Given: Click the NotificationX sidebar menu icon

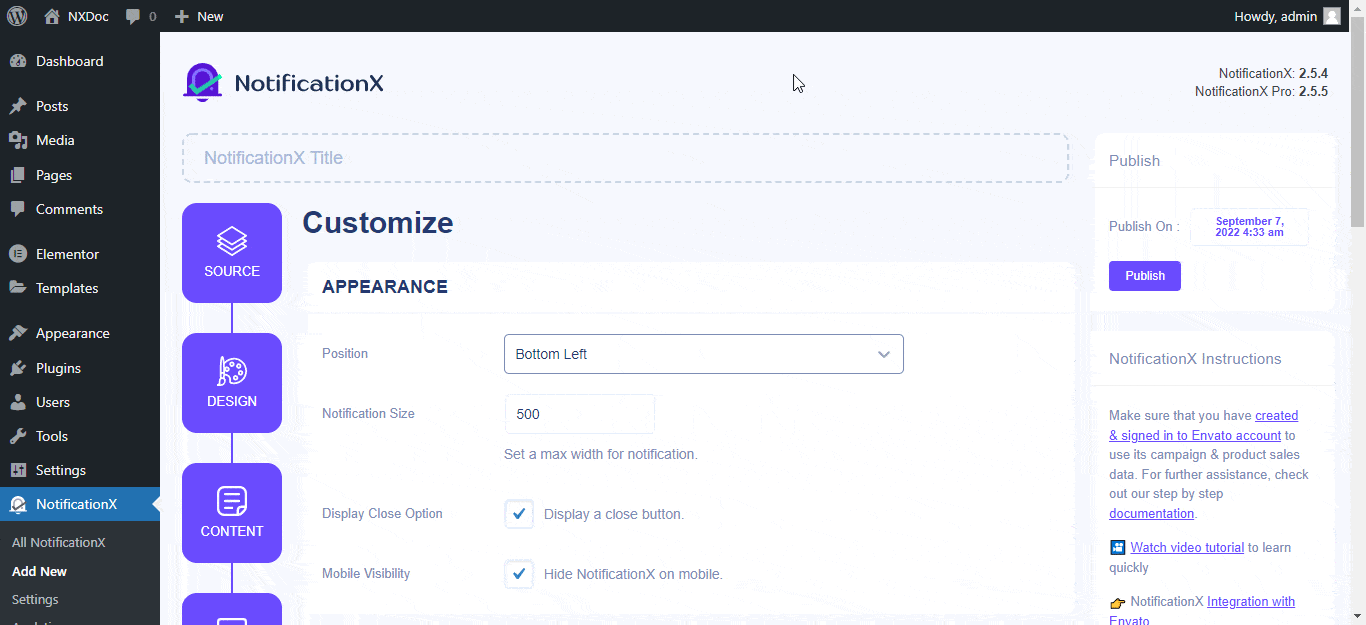Looking at the screenshot, I should point(18,504).
